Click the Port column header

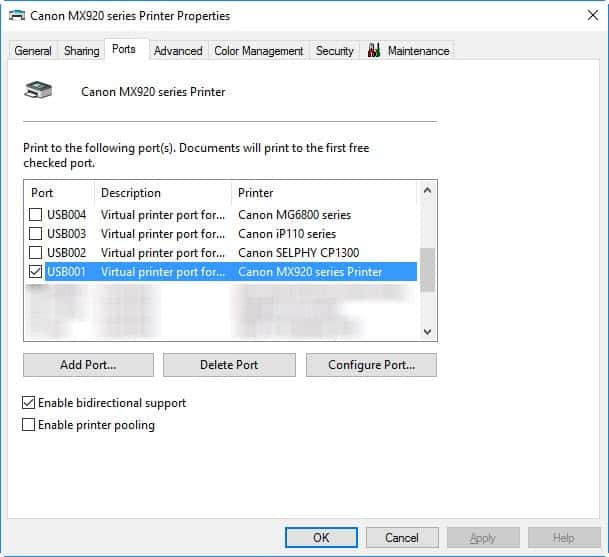[59, 193]
